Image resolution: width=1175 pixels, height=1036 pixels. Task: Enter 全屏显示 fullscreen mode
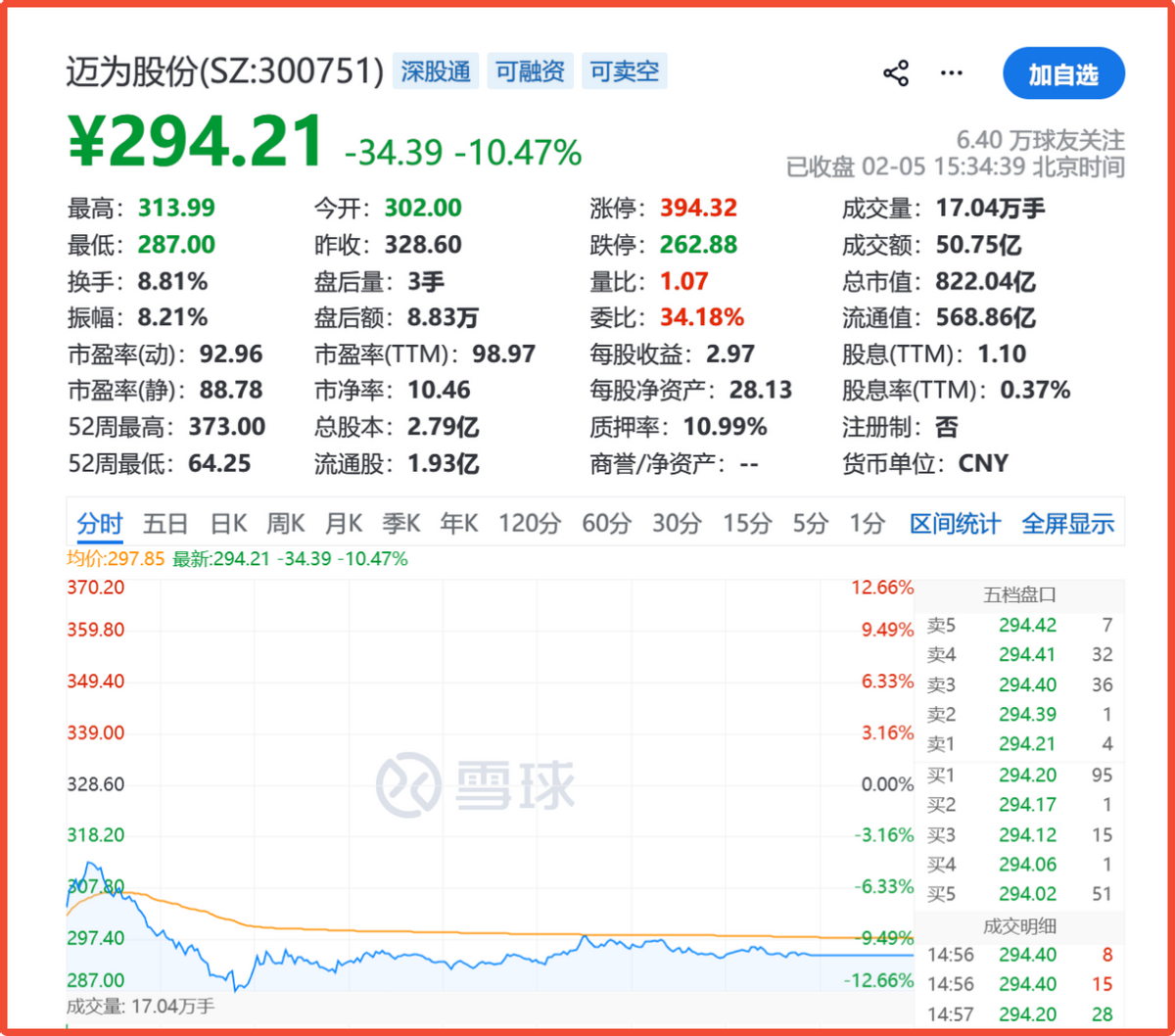(1068, 523)
